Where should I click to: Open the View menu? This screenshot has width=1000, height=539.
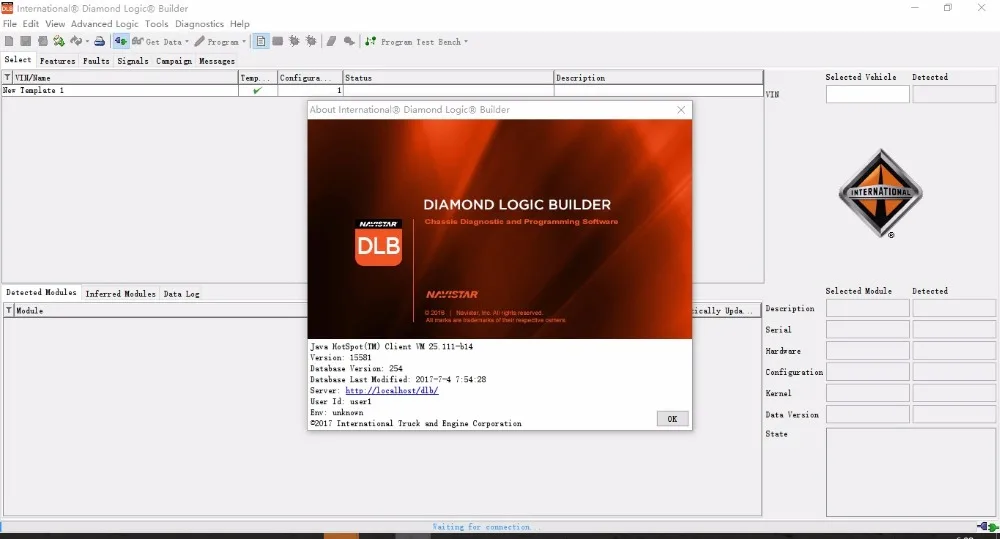point(55,24)
